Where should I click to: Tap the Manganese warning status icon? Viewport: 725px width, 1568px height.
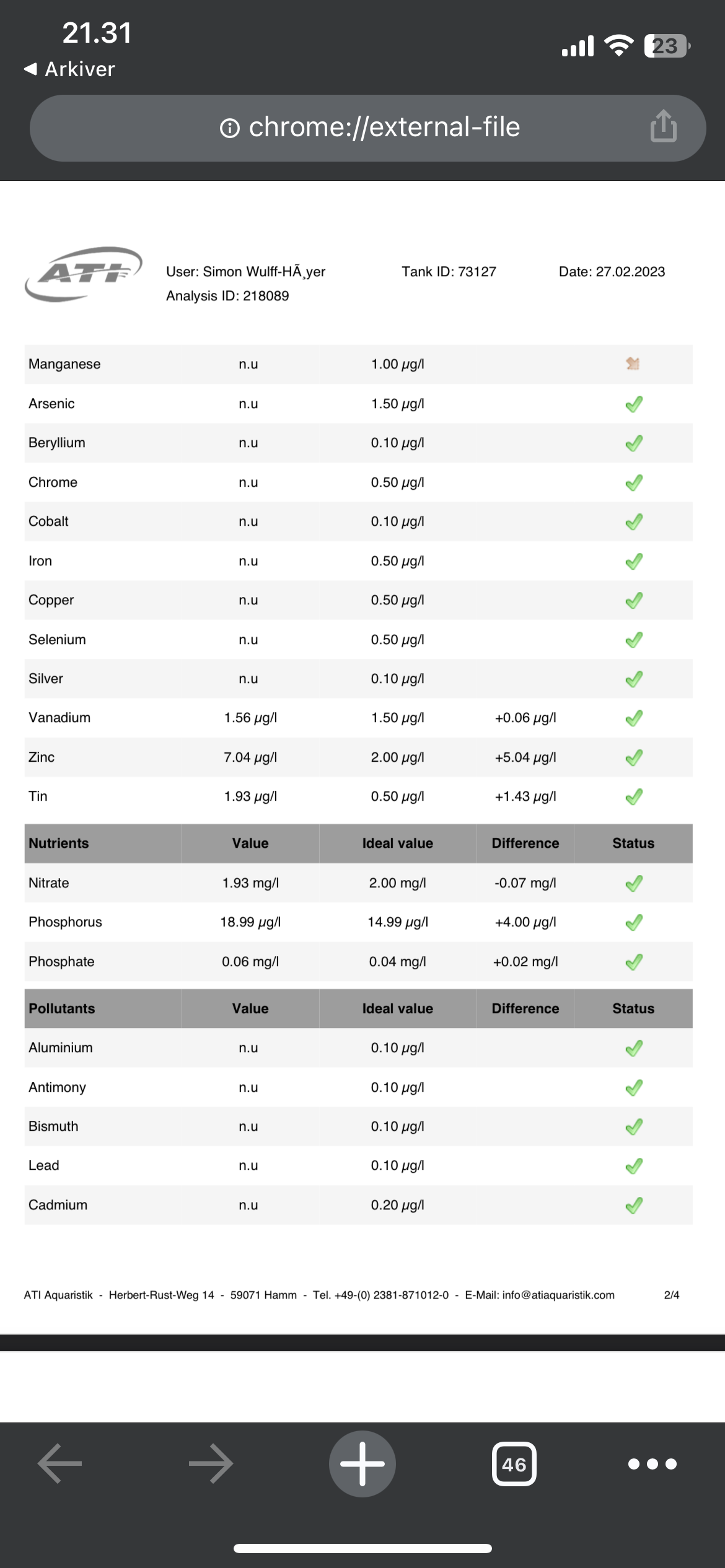(x=633, y=364)
